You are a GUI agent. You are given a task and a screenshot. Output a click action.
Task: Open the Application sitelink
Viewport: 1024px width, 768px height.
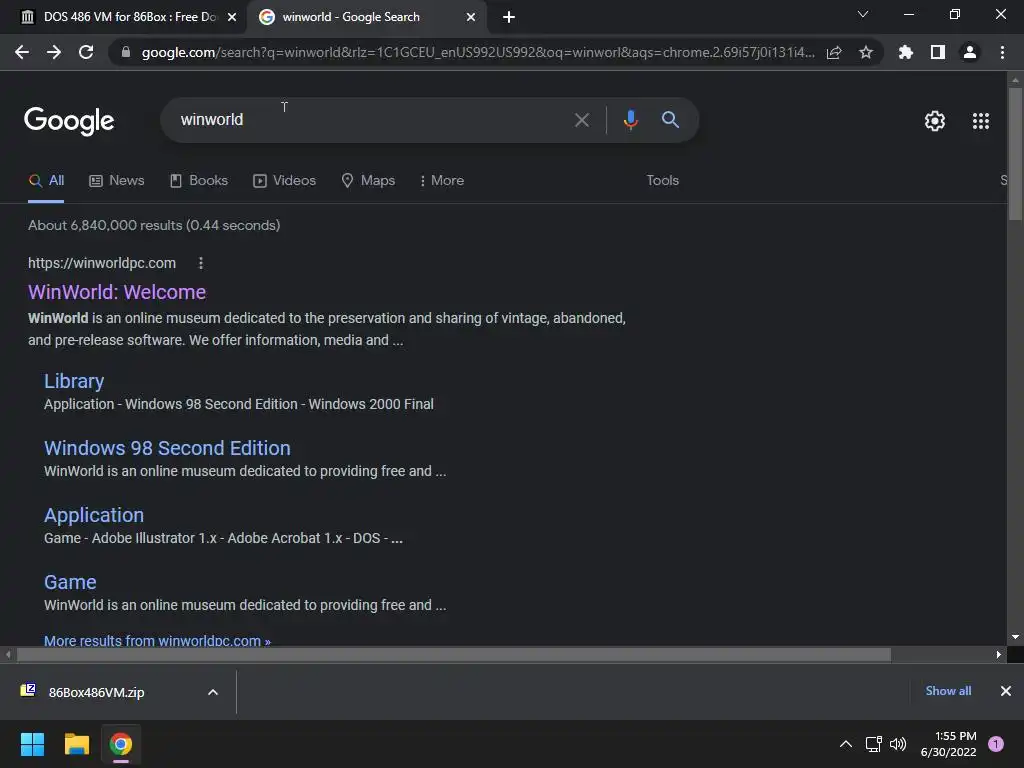(94, 515)
